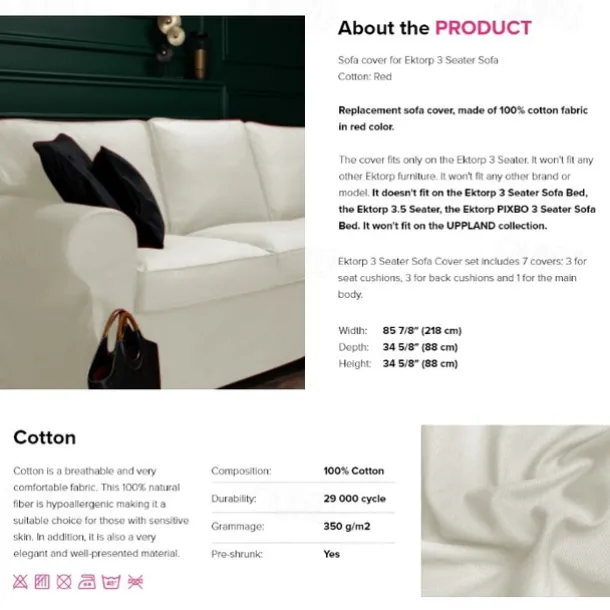The image size is (610, 610).
Task: Select the Grammage 350 g/m2 value
Action: point(347,526)
